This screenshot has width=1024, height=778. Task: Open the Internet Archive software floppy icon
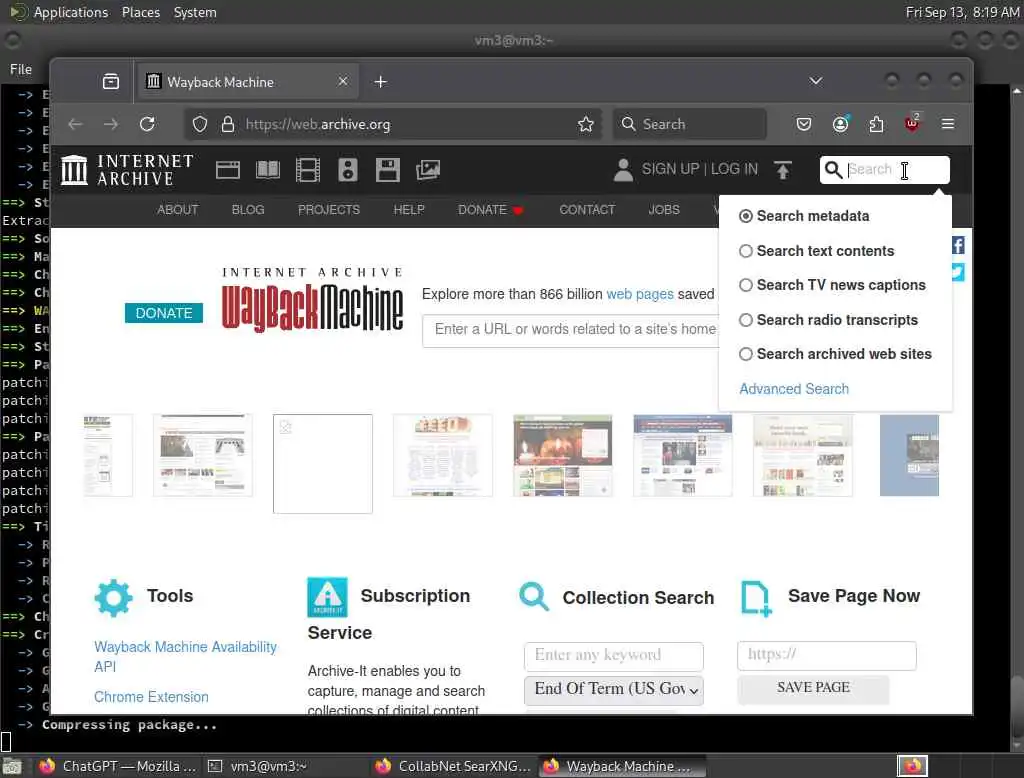point(387,170)
